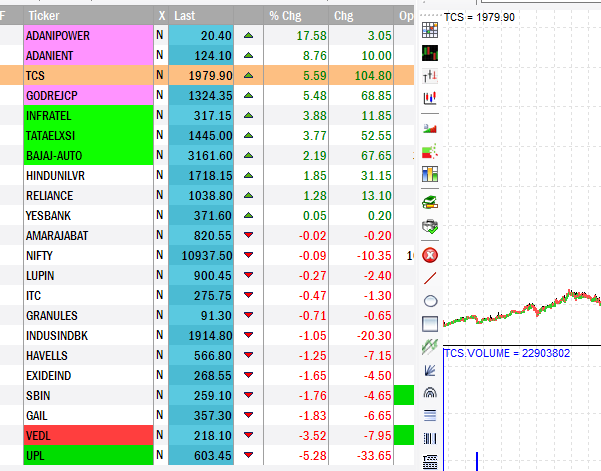Viewport: 601px width, 471px height.
Task: Click the dotted toolbar grip handle
Action: (430, 15)
